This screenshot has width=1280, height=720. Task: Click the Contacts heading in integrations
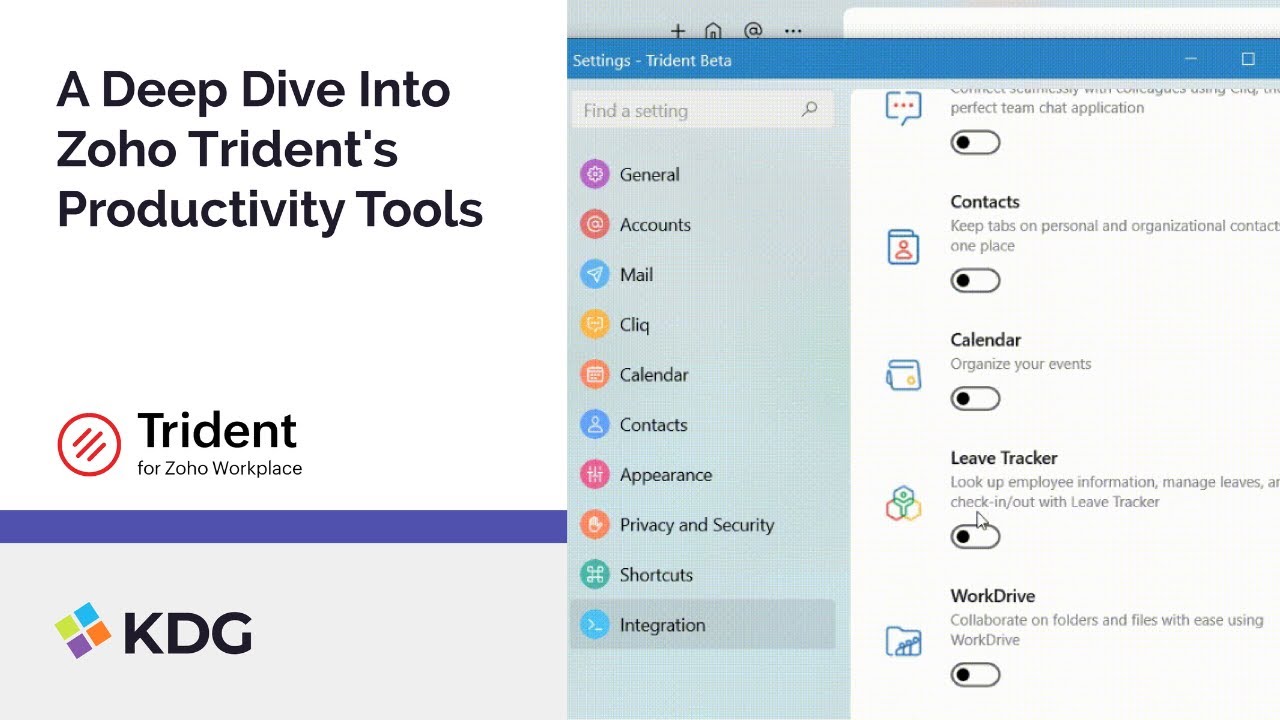(985, 201)
